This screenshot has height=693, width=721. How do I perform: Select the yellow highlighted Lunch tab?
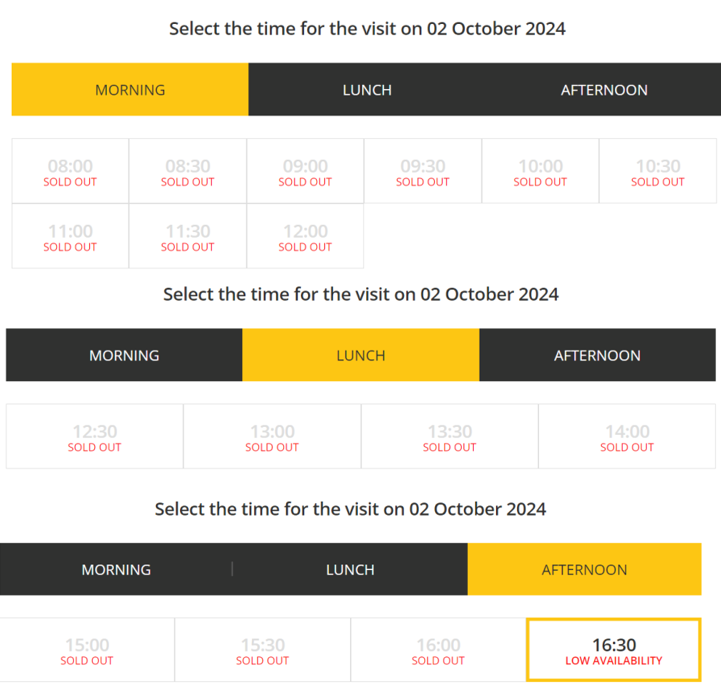[x=361, y=355]
